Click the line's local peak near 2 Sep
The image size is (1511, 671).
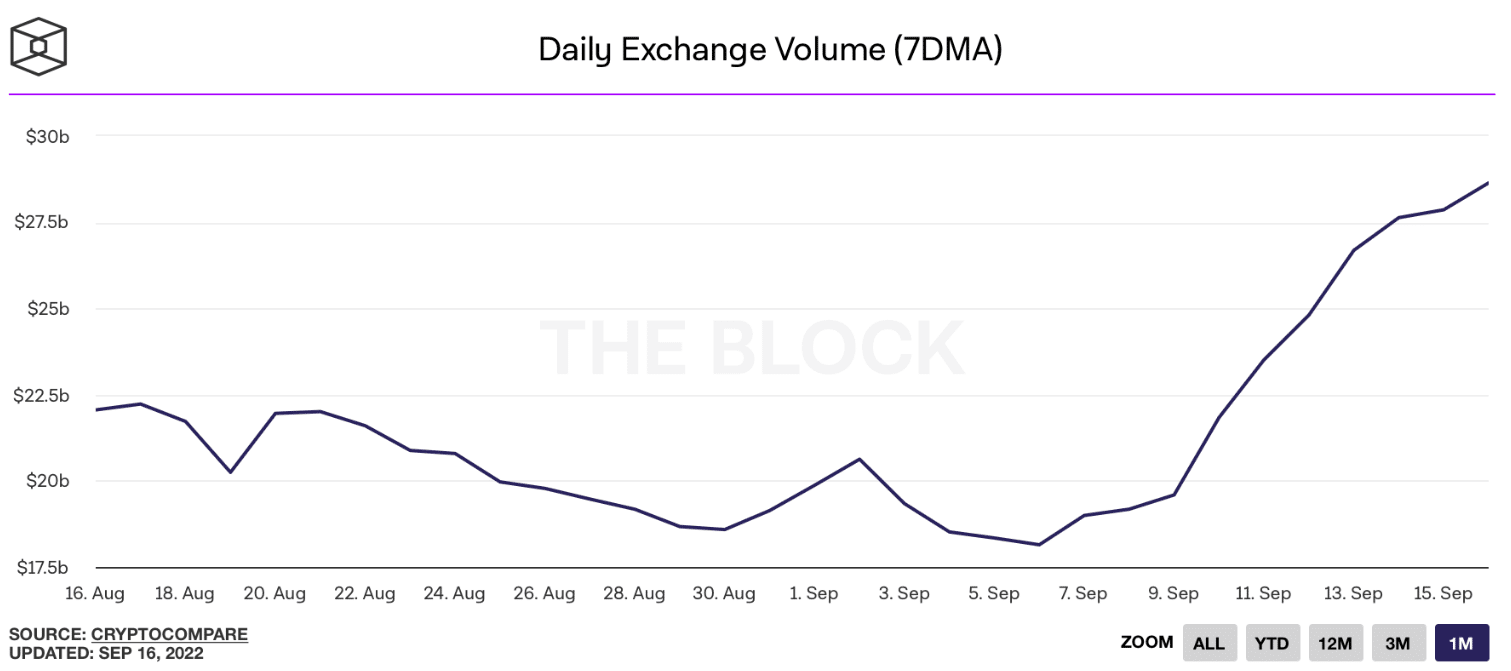(x=860, y=459)
